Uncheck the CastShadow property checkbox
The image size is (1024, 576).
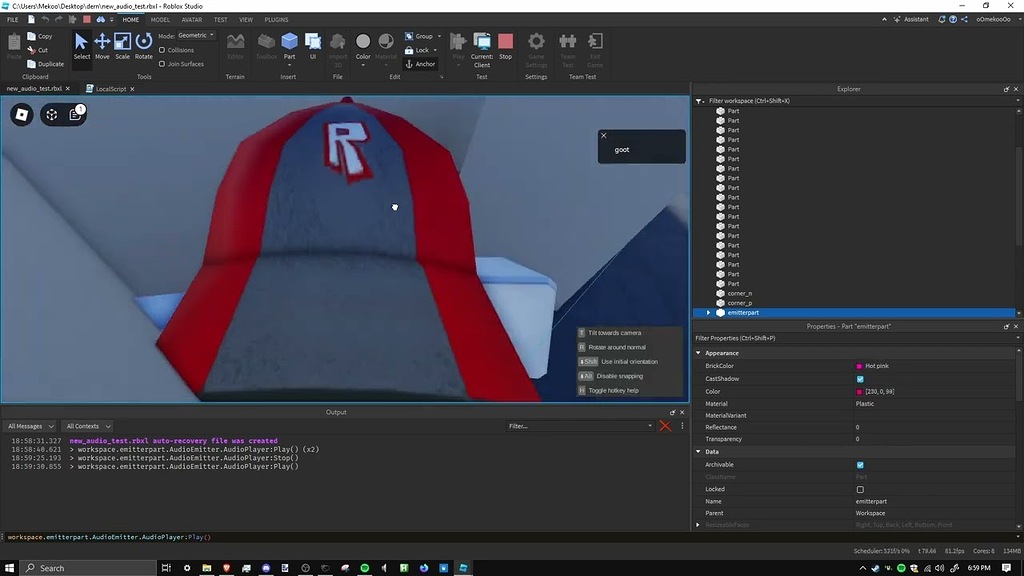click(860, 379)
